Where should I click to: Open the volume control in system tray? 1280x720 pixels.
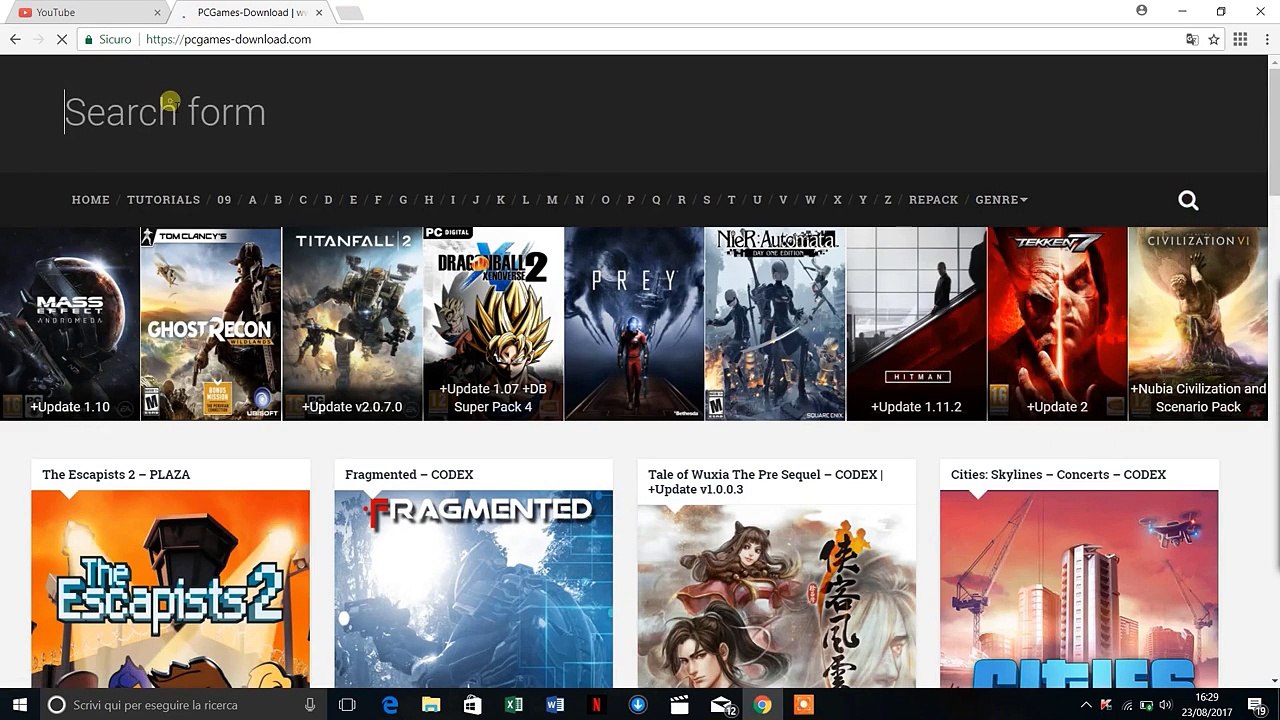point(1165,705)
